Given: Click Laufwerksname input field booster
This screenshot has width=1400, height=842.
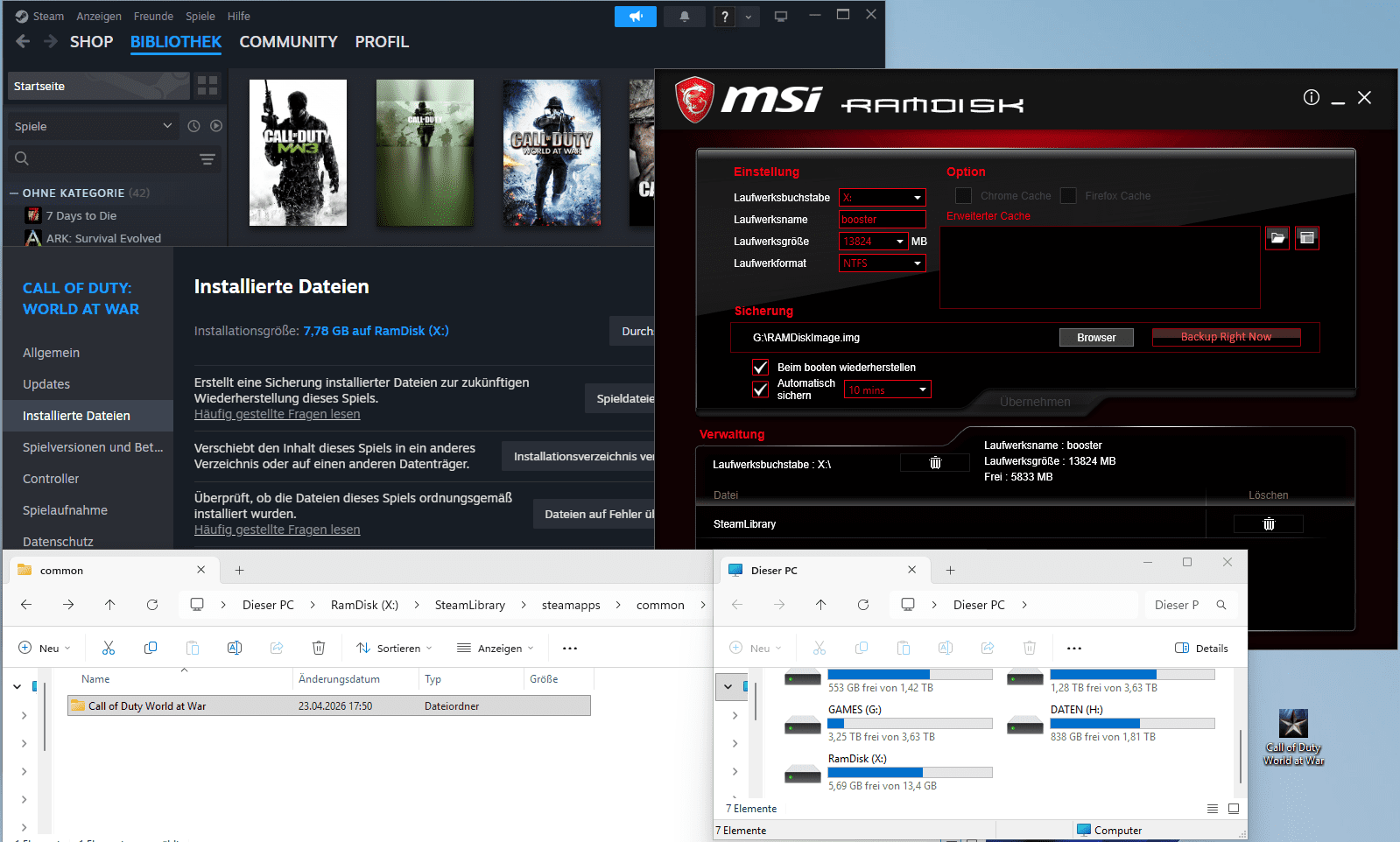Looking at the screenshot, I should 882,220.
